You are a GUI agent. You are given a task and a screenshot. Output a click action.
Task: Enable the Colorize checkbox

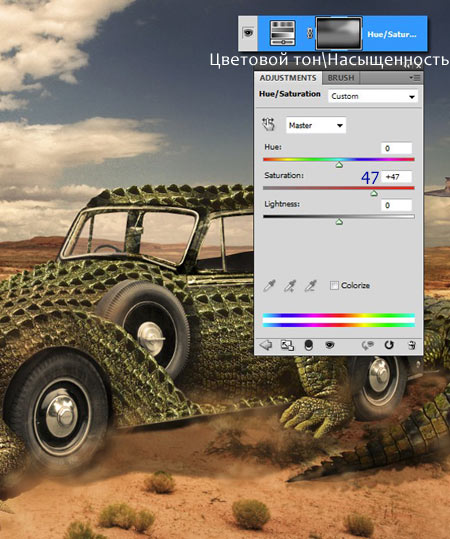click(x=334, y=285)
